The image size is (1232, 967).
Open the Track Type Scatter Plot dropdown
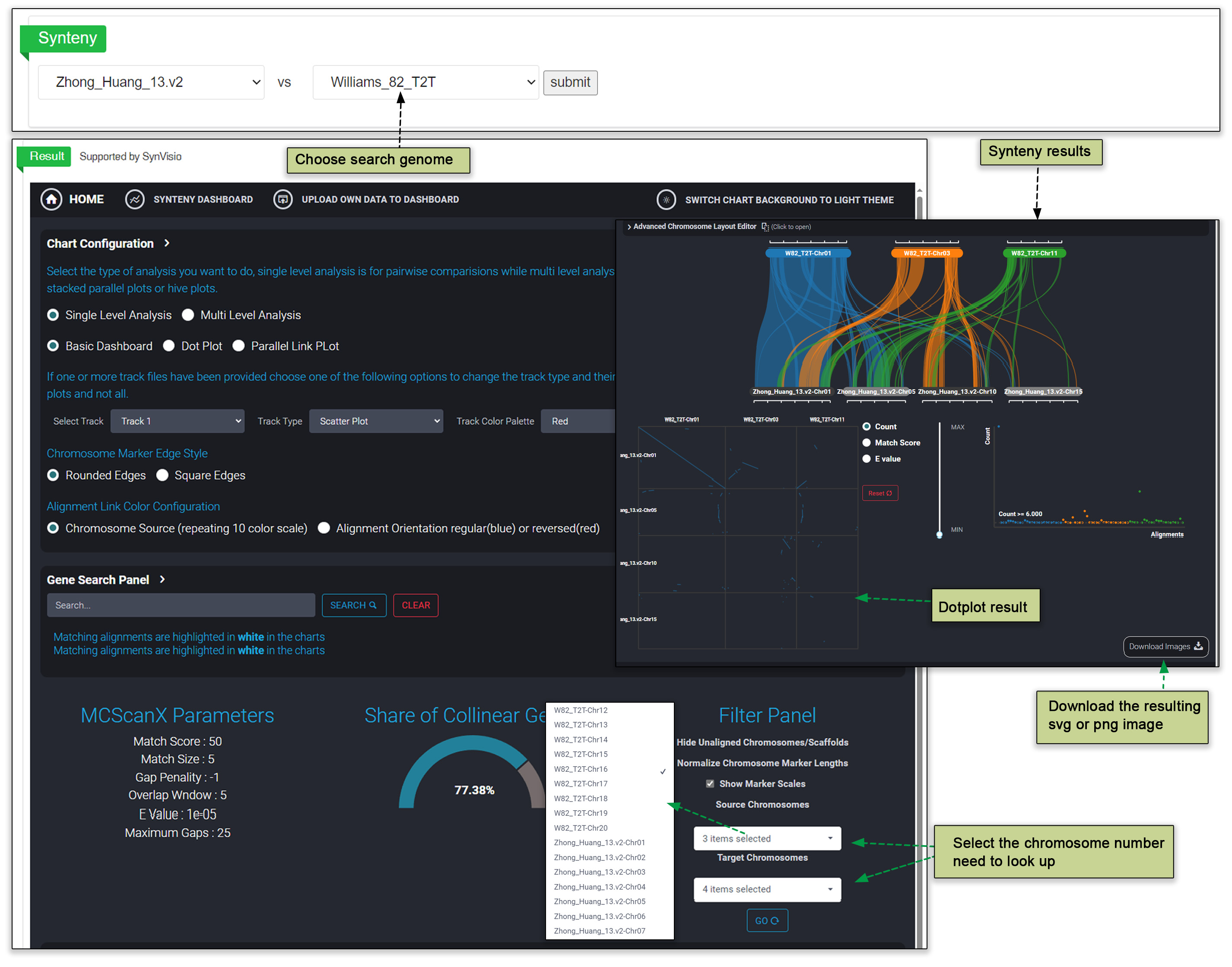pos(376,421)
